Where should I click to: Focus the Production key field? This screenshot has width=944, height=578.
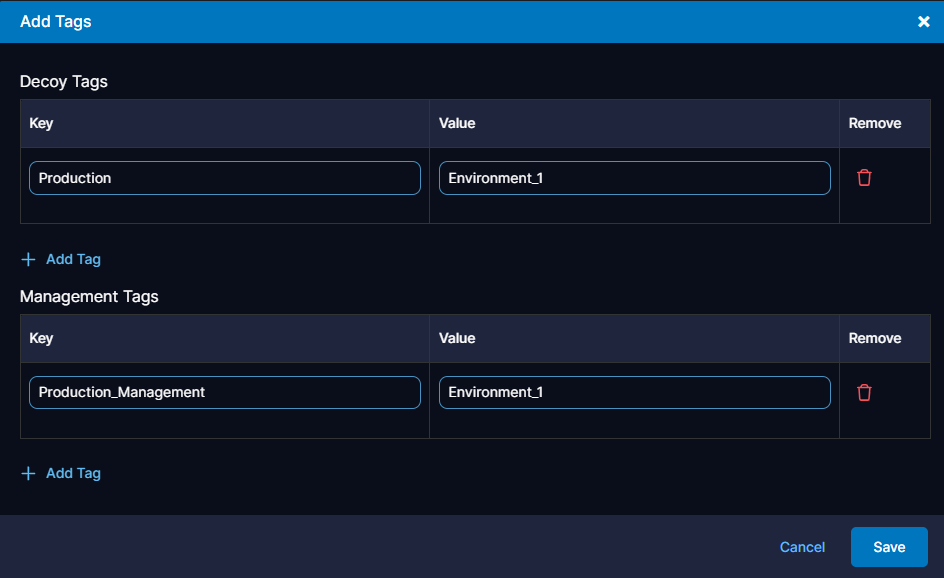(224, 178)
